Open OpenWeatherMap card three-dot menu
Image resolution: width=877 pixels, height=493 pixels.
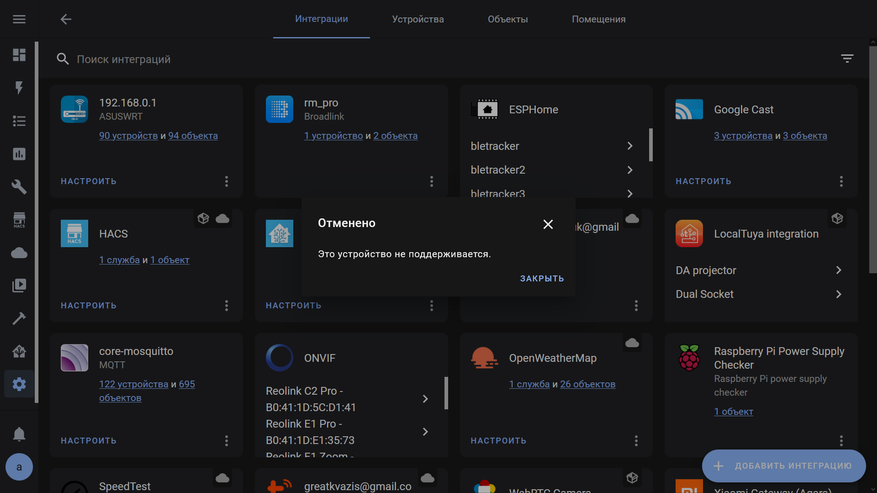point(636,441)
